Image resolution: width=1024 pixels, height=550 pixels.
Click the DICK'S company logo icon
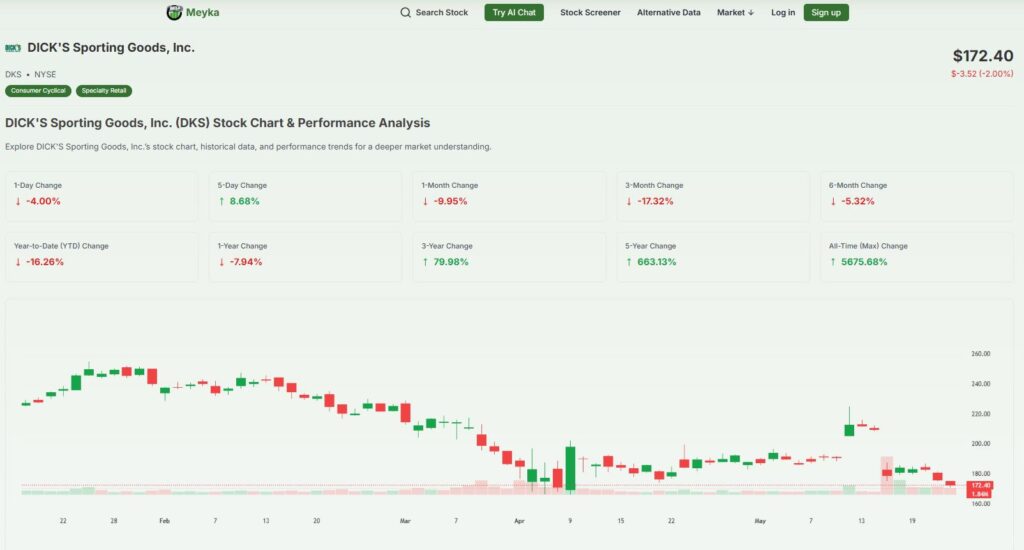click(x=13, y=47)
